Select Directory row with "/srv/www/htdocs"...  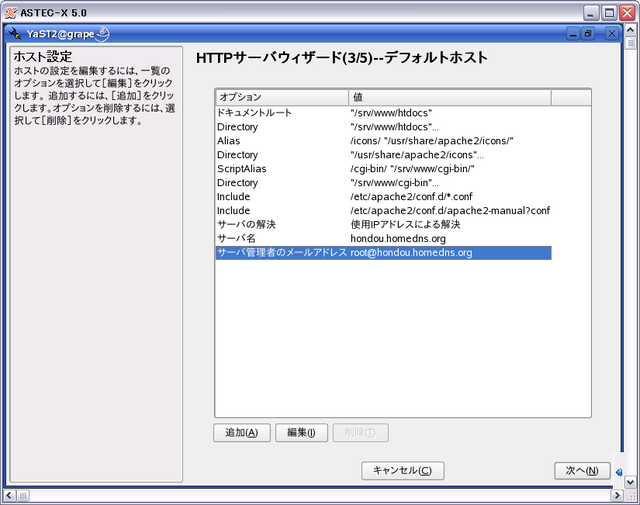click(383, 127)
